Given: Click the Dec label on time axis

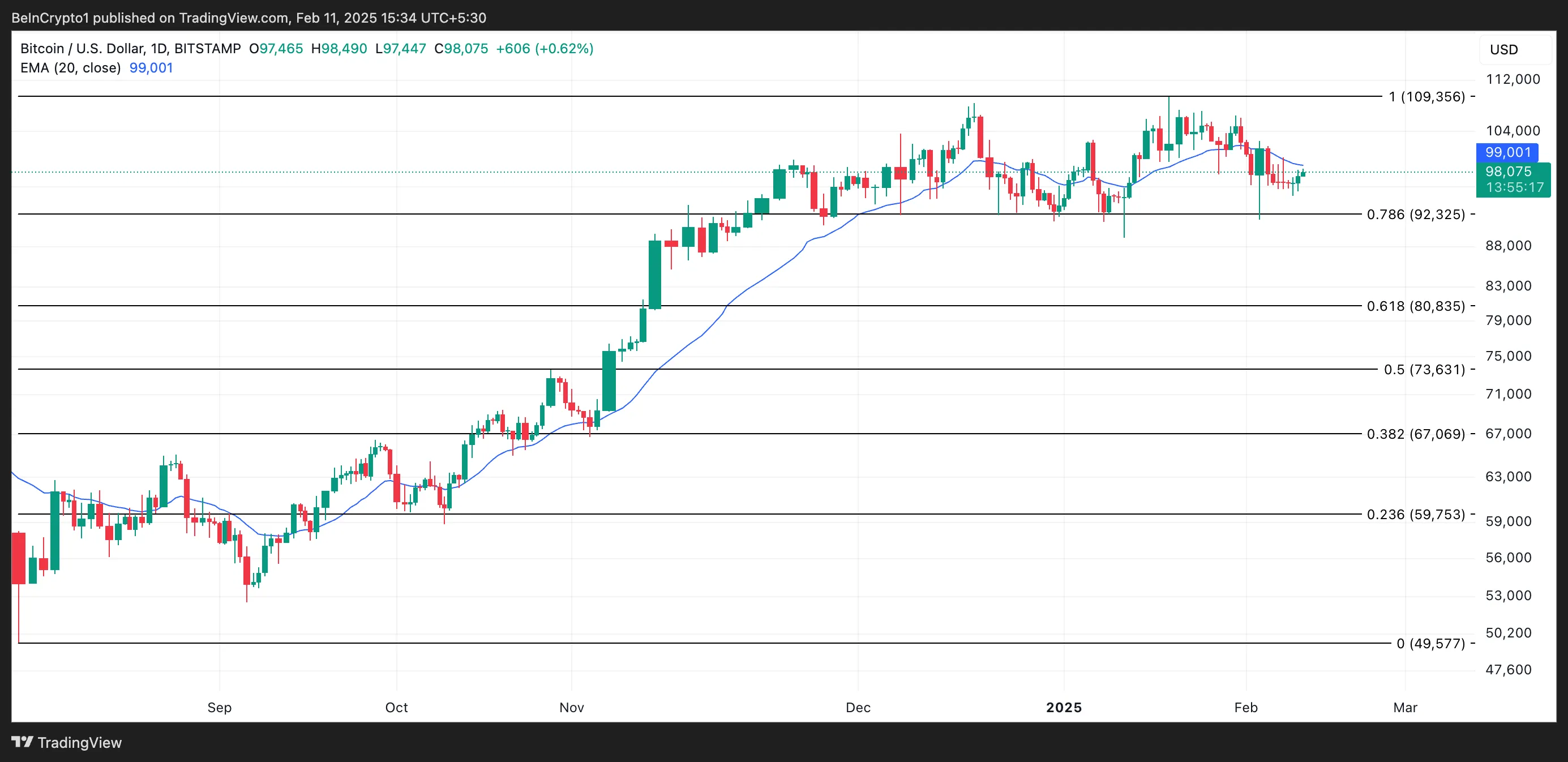Looking at the screenshot, I should coord(858,707).
